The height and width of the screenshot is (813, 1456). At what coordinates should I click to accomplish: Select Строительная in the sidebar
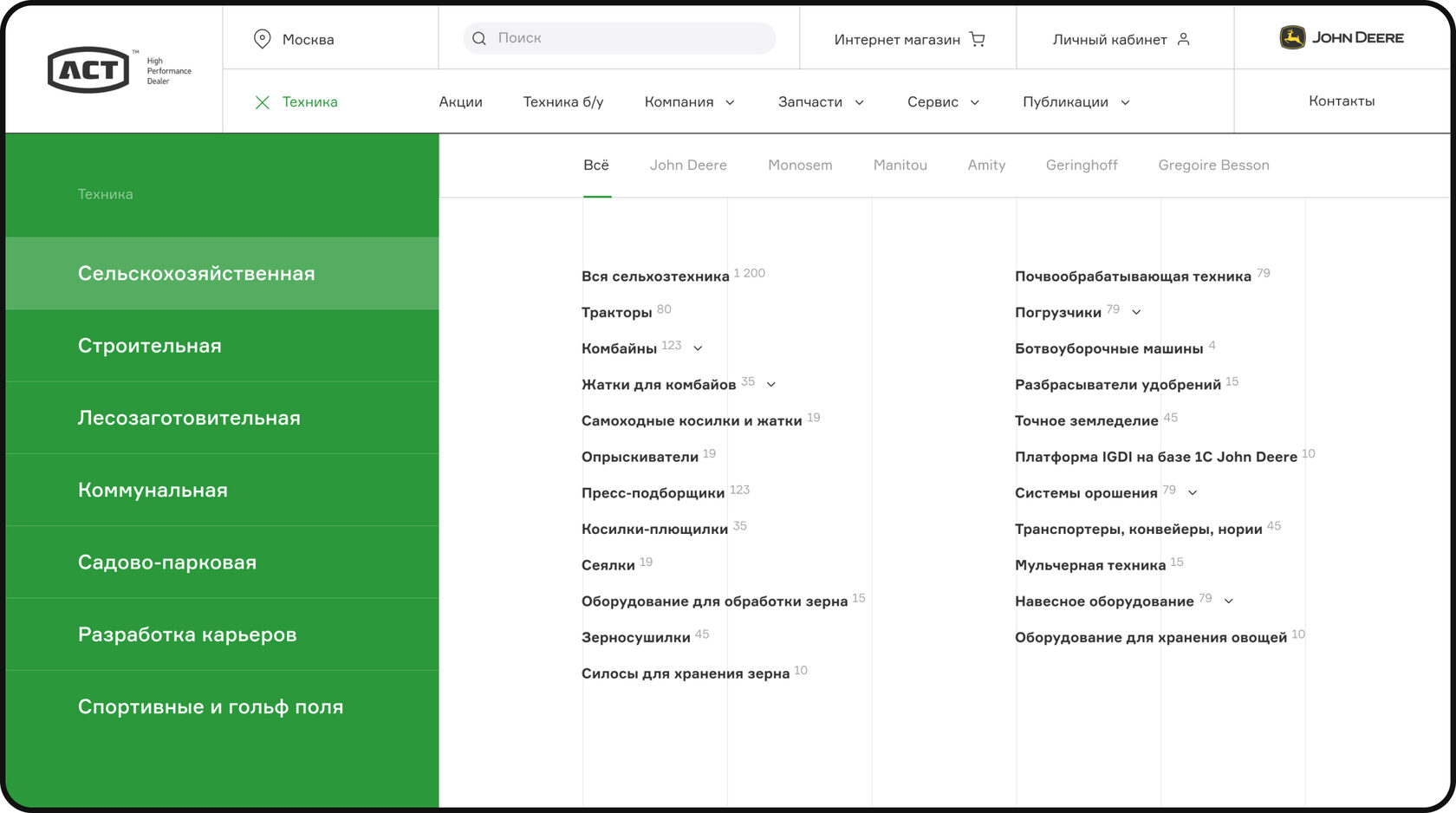pos(149,345)
